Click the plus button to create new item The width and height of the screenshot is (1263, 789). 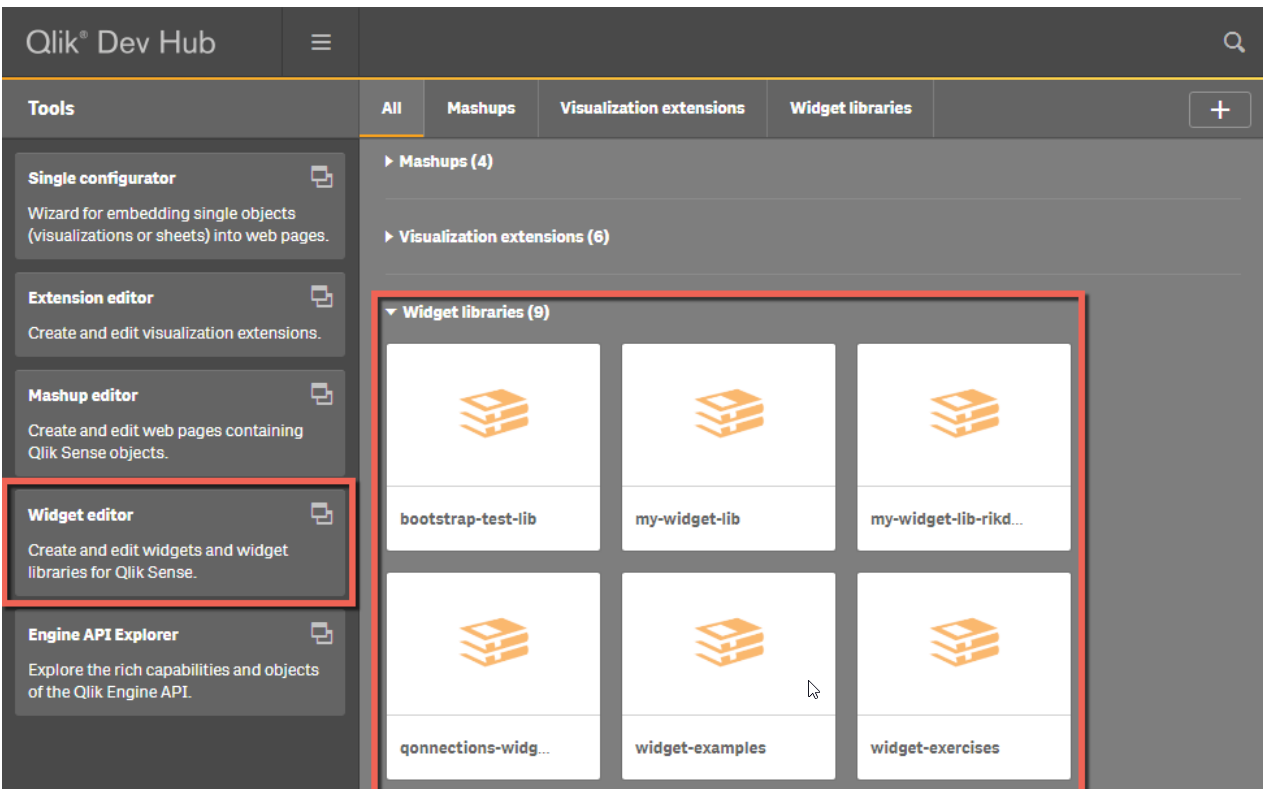1220,109
